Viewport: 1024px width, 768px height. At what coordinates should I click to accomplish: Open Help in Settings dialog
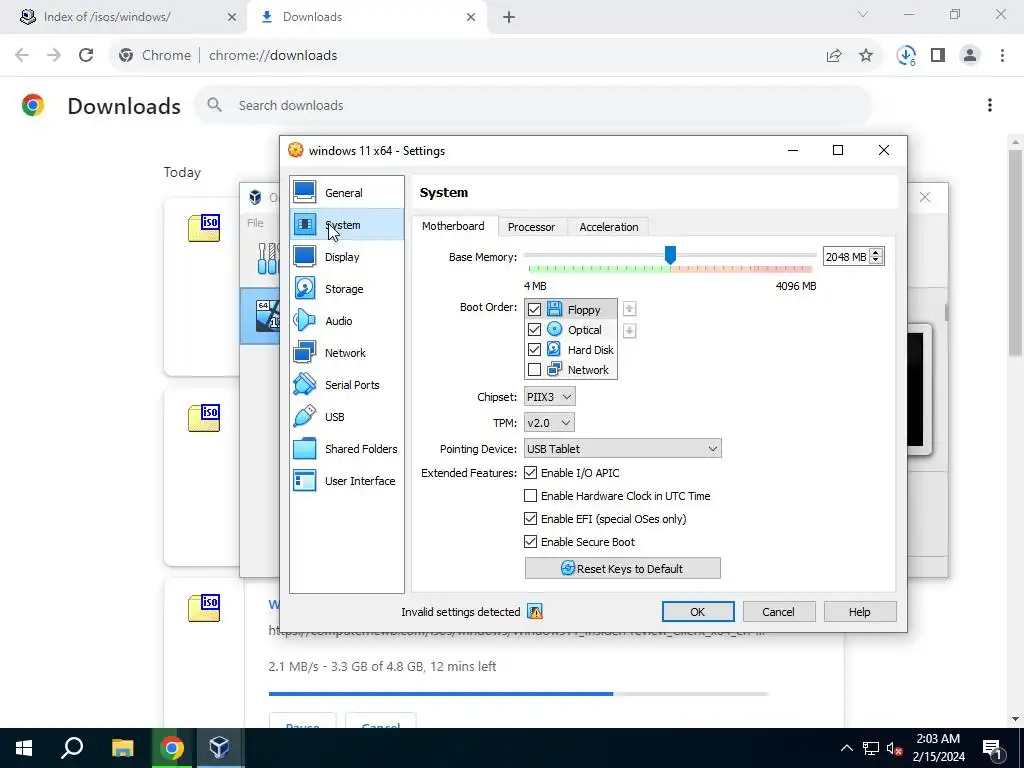tap(859, 612)
